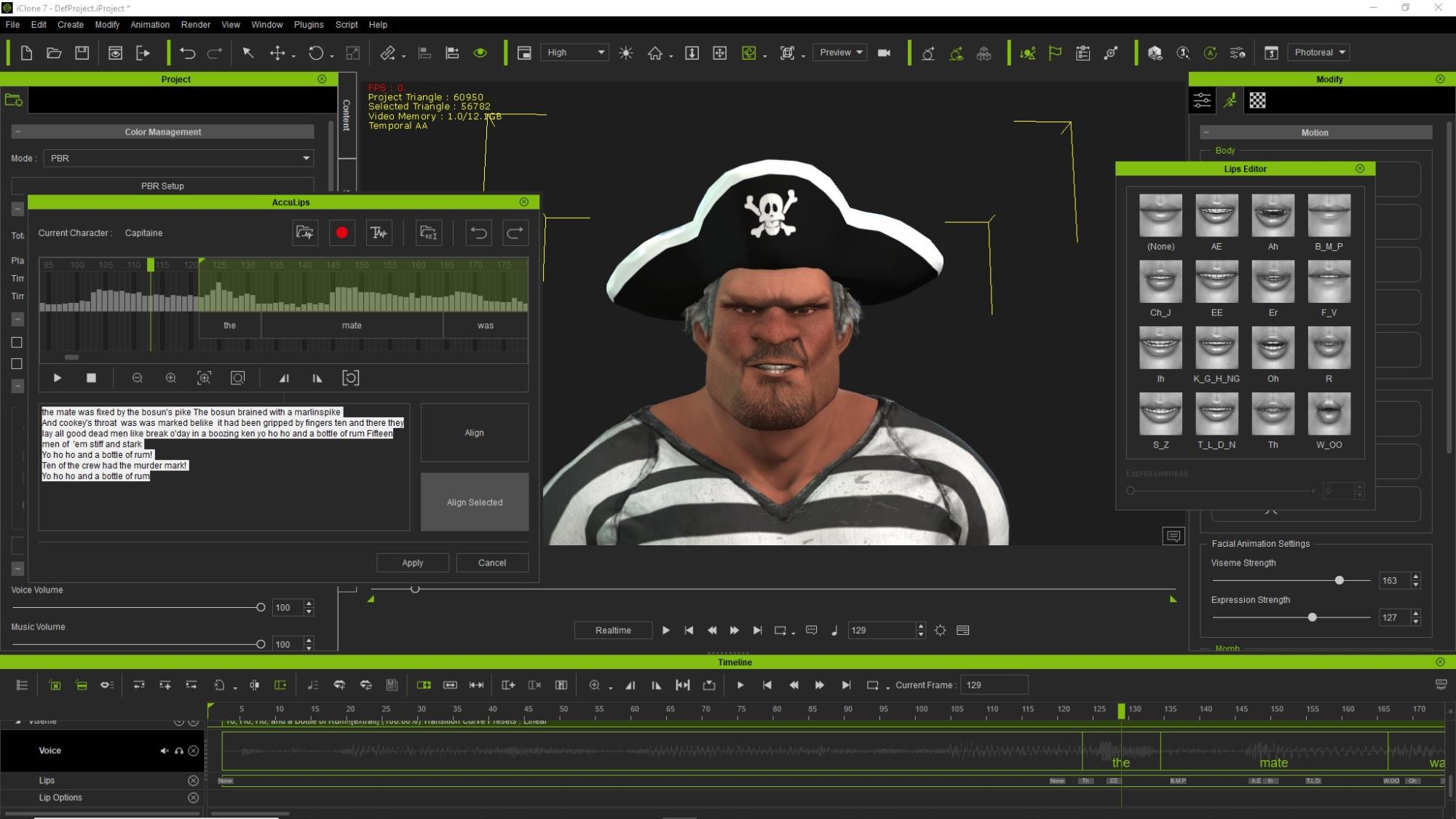Open the checkerboard texture tab in Modify
This screenshot has height=819, width=1456.
coord(1257,100)
